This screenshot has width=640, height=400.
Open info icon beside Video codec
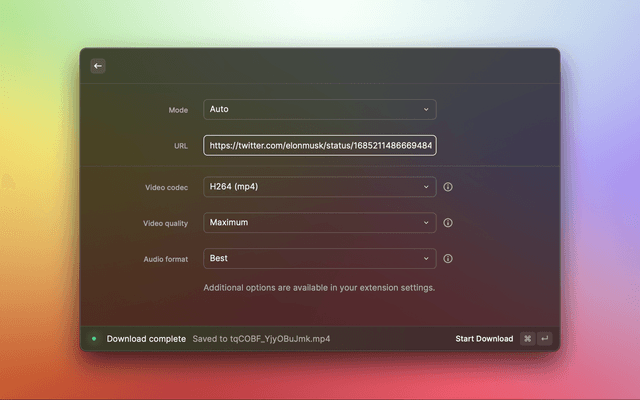pos(448,187)
